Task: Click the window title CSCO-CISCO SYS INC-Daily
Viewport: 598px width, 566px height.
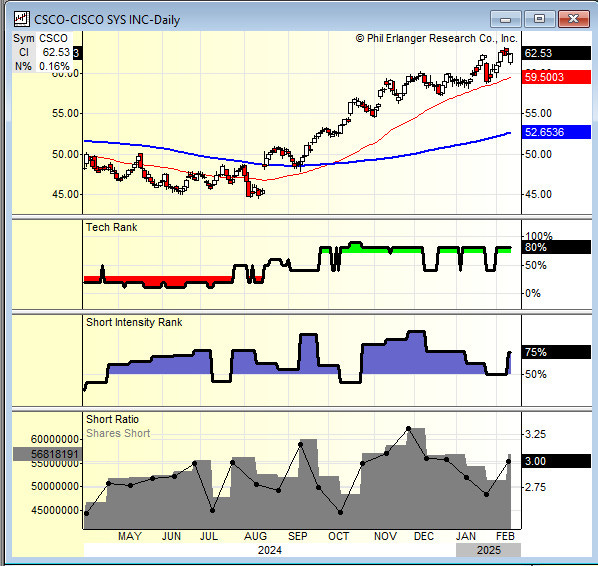Action: 107,20
